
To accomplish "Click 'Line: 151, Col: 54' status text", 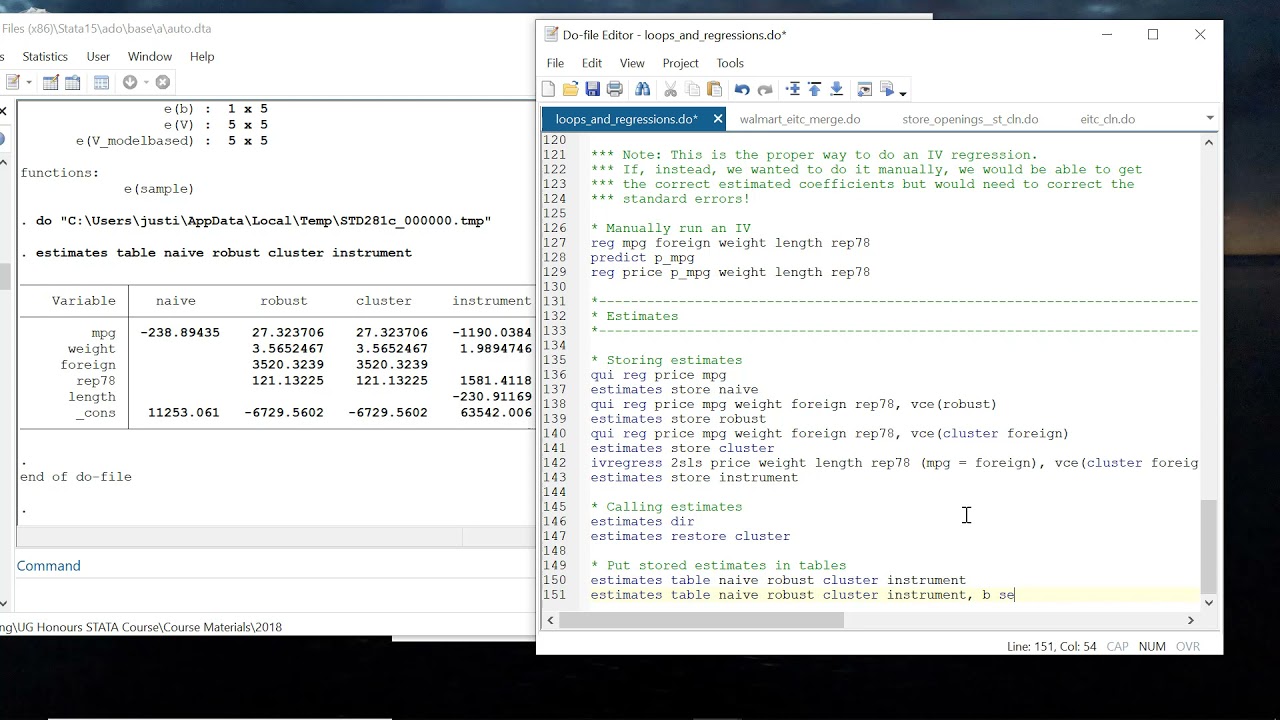I will pyautogui.click(x=1051, y=647).
